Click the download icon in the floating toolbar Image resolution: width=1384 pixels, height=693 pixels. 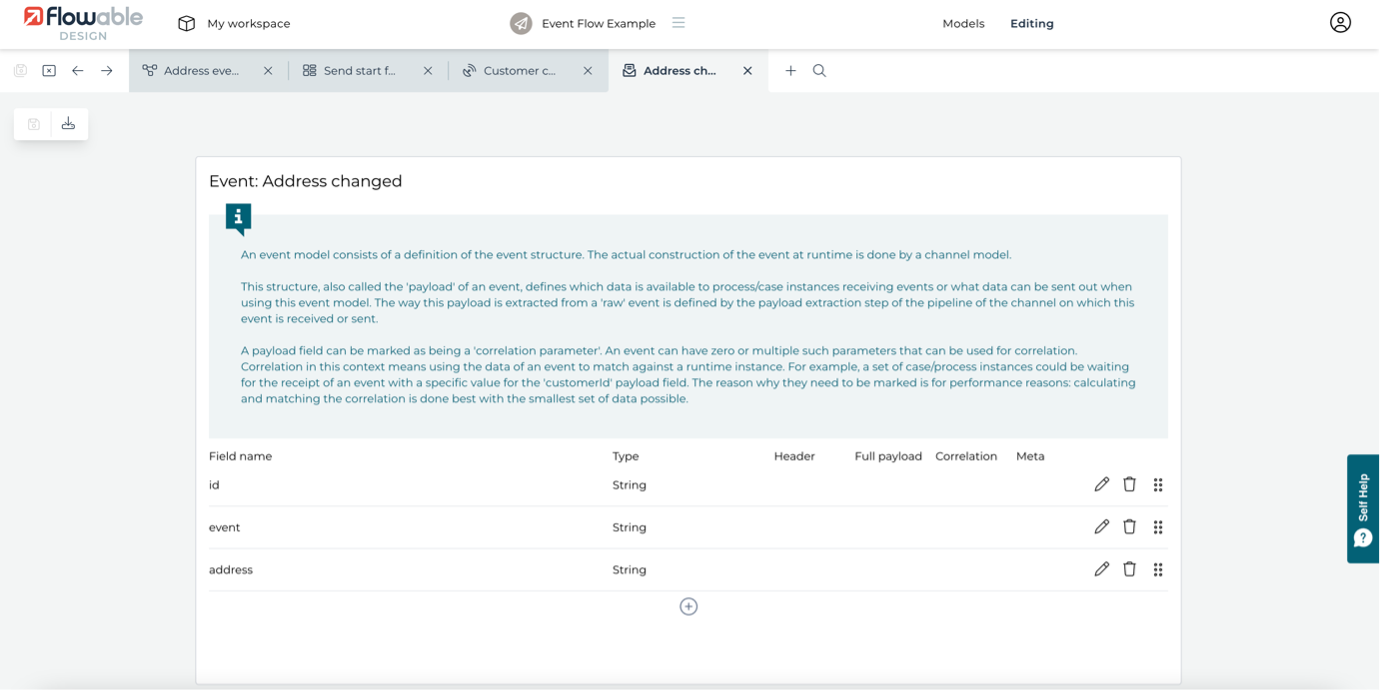68,124
